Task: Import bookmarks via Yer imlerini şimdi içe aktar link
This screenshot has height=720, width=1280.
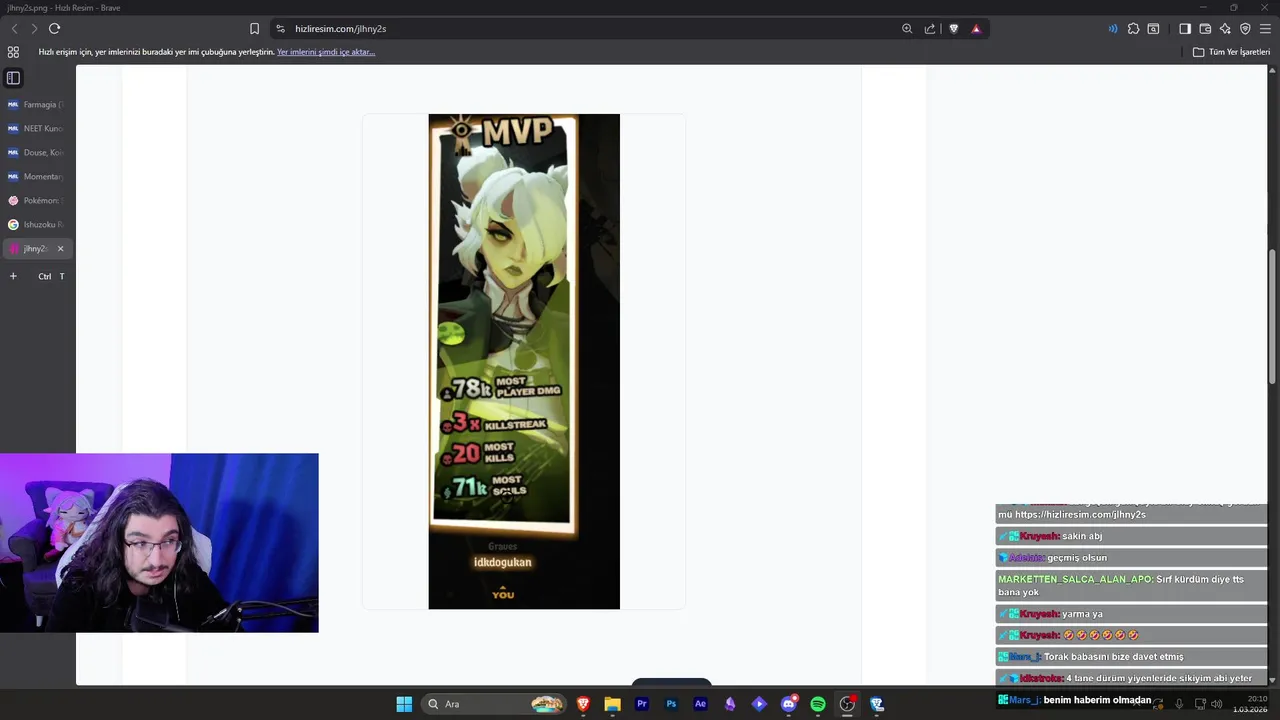Action: pos(326,52)
